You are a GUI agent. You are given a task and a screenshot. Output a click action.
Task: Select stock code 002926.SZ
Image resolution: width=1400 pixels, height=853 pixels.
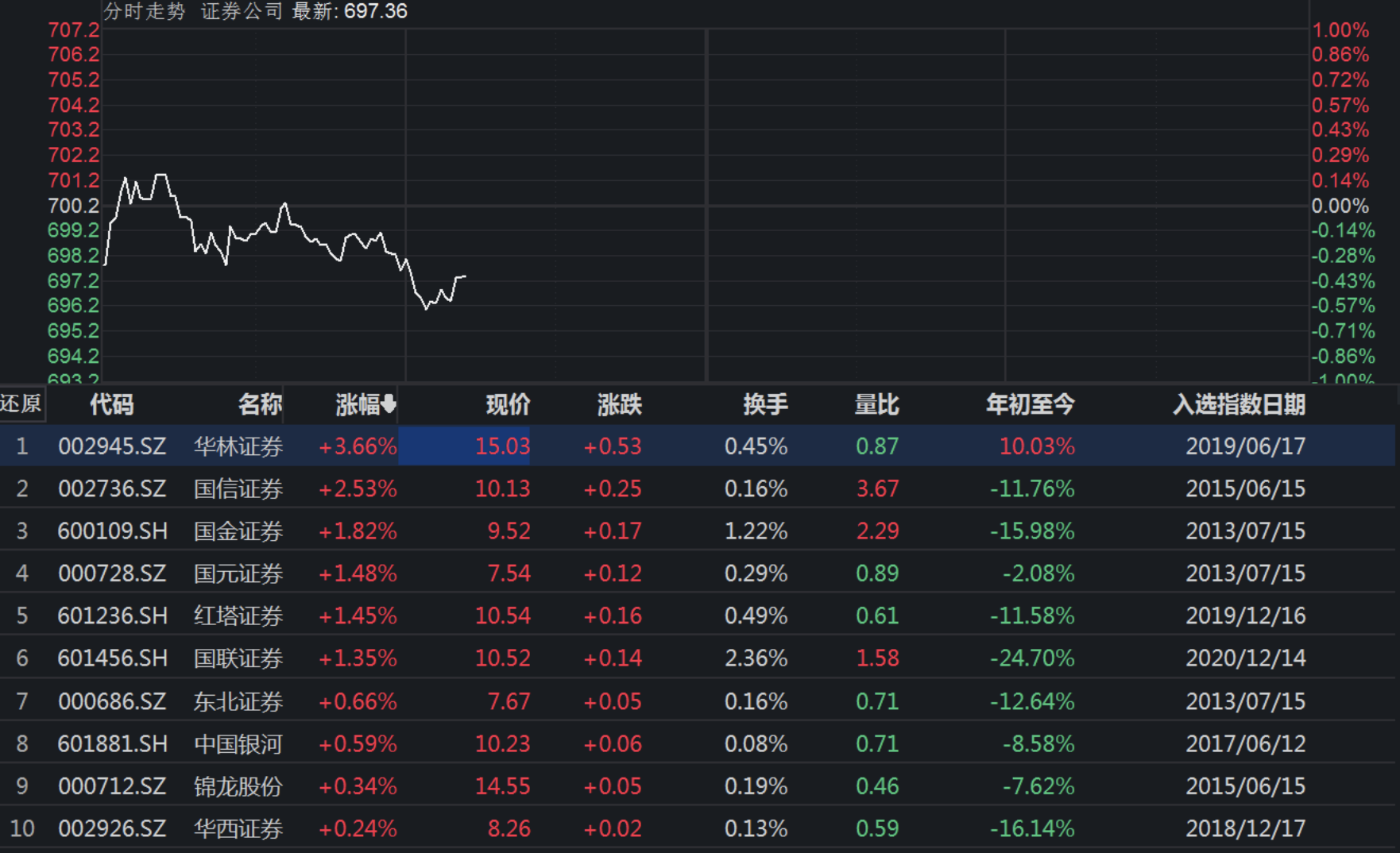click(x=112, y=828)
